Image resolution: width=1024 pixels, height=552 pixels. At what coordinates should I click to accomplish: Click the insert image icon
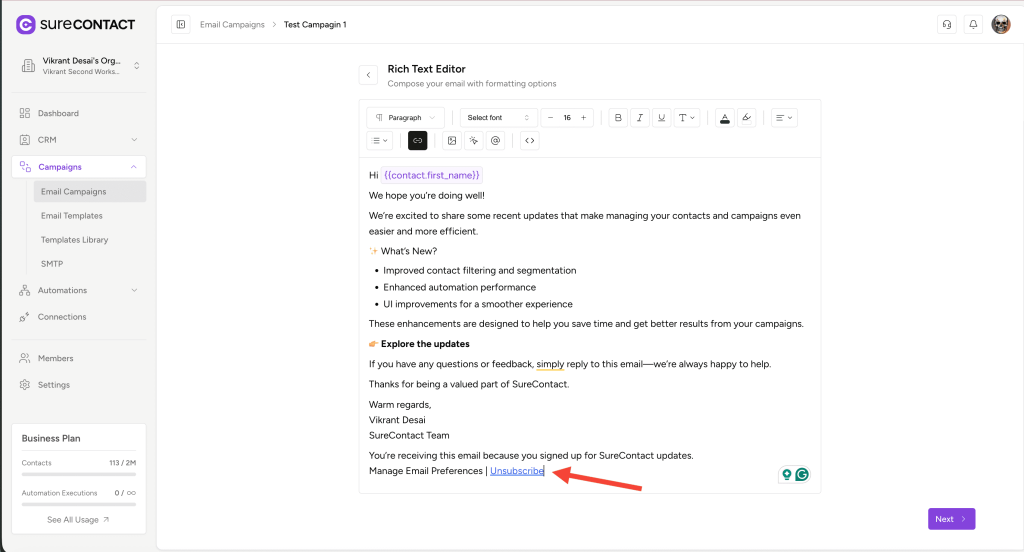[451, 141]
